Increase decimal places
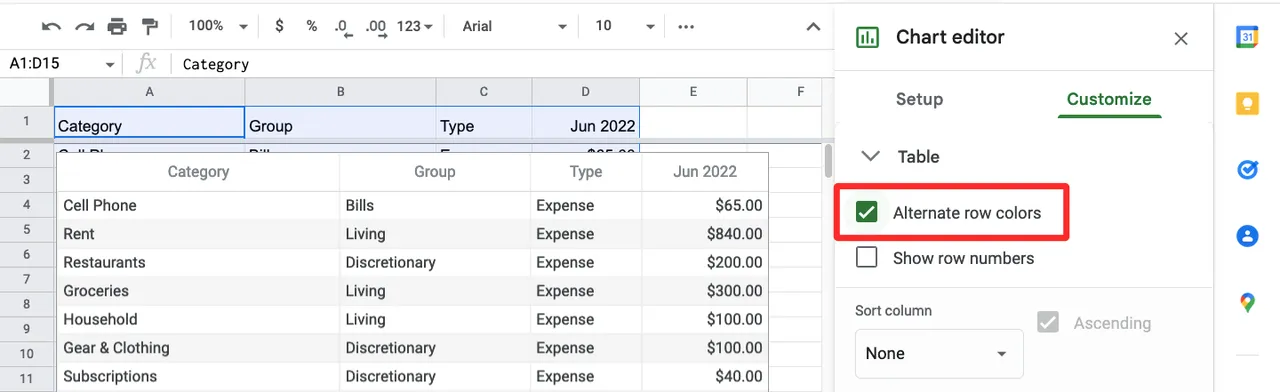Image resolution: width=1280 pixels, height=392 pixels. pyautogui.click(x=376, y=27)
